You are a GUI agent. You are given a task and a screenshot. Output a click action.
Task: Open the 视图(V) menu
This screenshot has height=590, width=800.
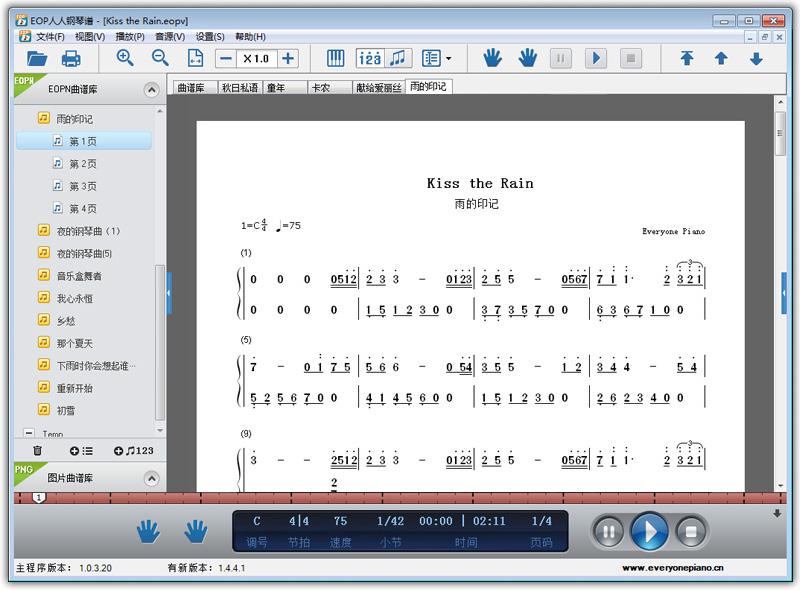pyautogui.click(x=90, y=37)
